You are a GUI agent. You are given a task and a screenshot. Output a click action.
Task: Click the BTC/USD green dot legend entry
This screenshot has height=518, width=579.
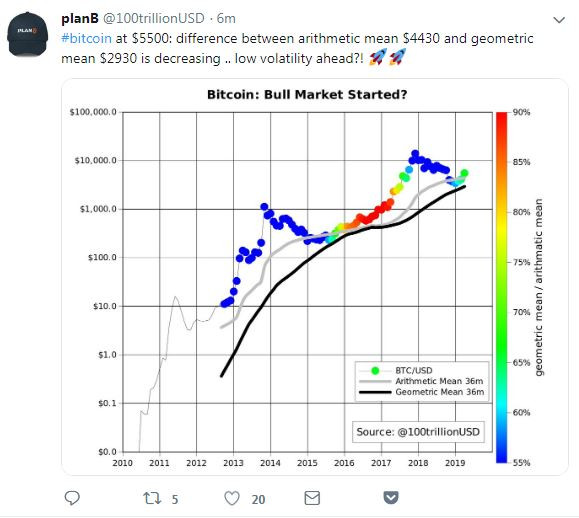[x=395, y=370]
